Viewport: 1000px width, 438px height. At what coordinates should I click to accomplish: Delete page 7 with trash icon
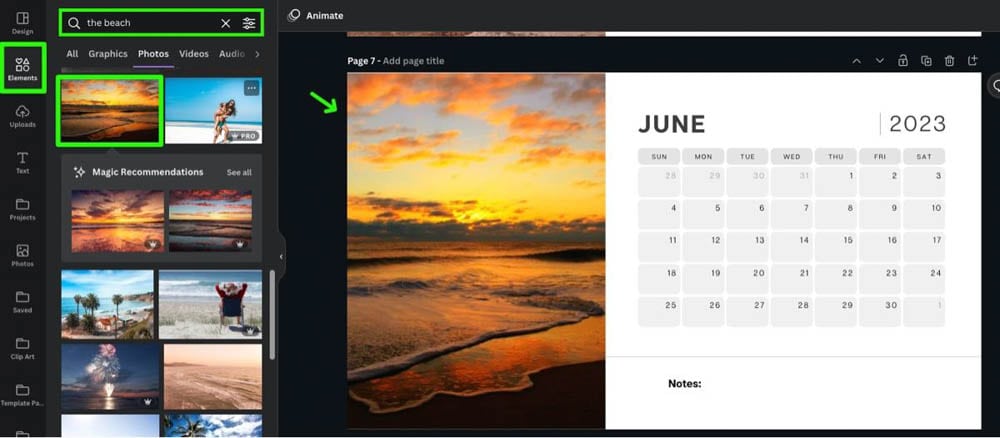(950, 61)
